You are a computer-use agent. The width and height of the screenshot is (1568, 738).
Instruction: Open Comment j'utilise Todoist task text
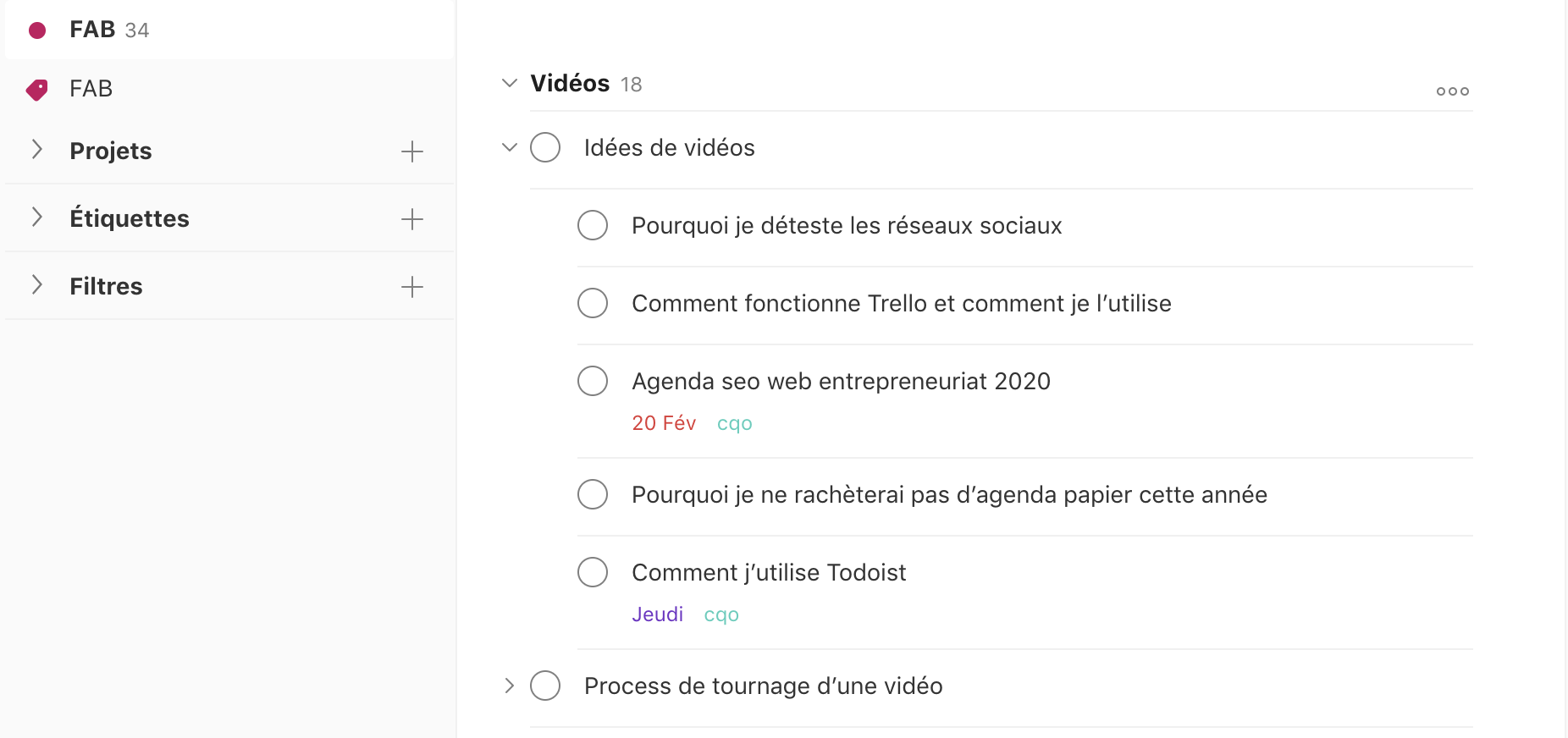(769, 573)
